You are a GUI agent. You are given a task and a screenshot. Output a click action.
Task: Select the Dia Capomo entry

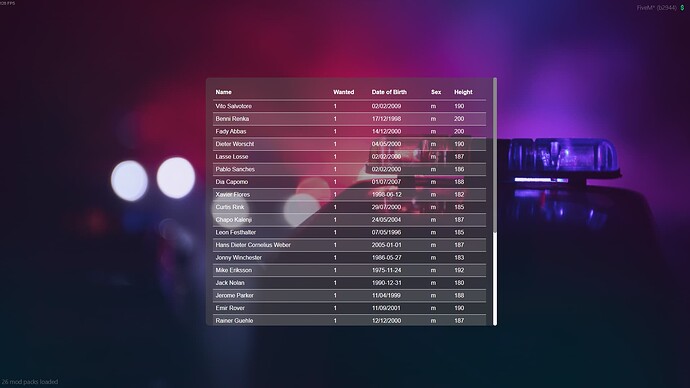pos(349,182)
